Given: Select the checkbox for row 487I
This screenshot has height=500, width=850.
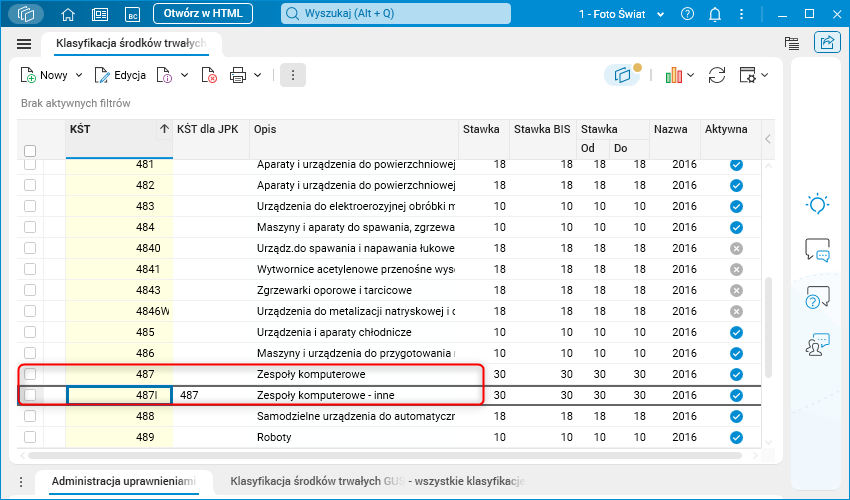Looking at the screenshot, I should click(30, 395).
